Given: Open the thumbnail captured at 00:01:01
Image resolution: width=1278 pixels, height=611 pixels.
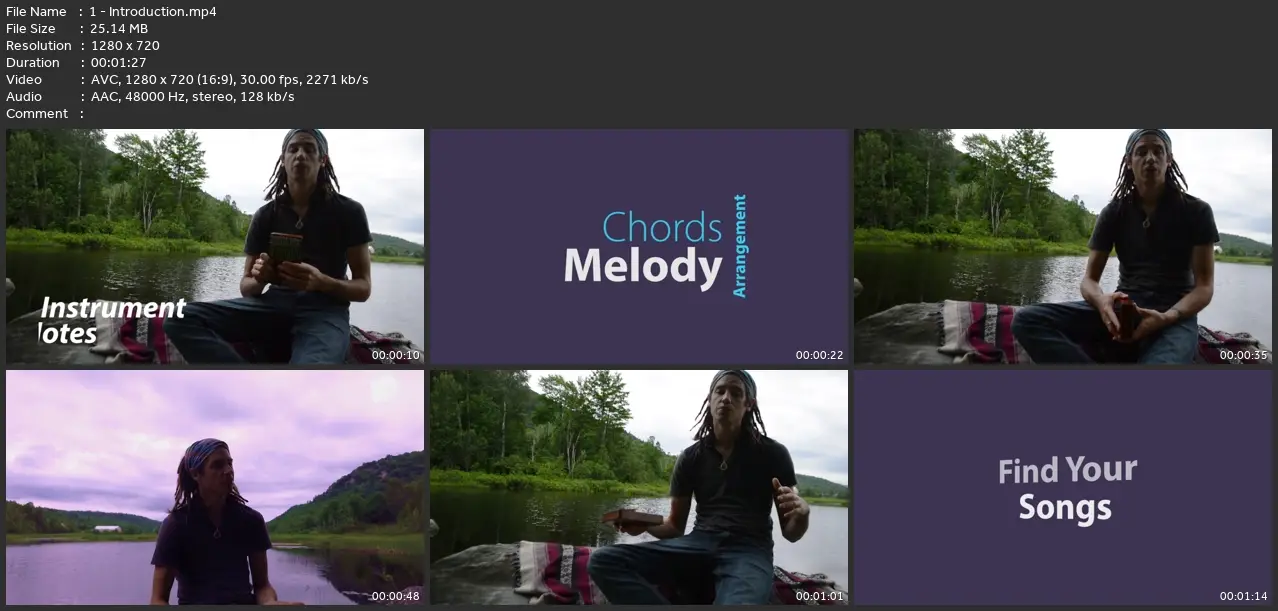Looking at the screenshot, I should 639,488.
